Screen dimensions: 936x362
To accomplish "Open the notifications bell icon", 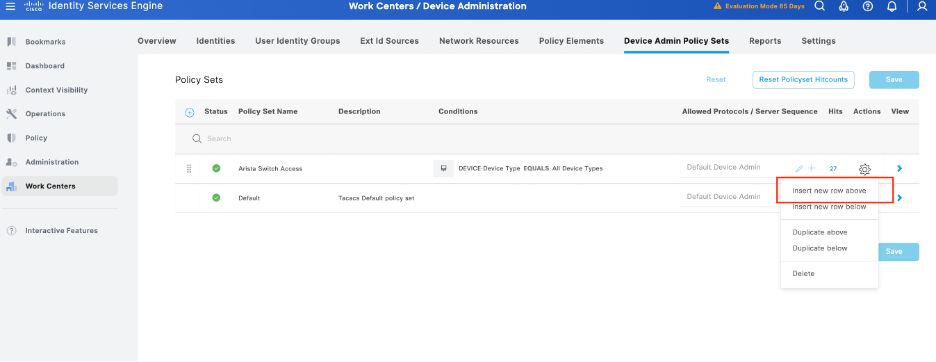I will pos(892,7).
